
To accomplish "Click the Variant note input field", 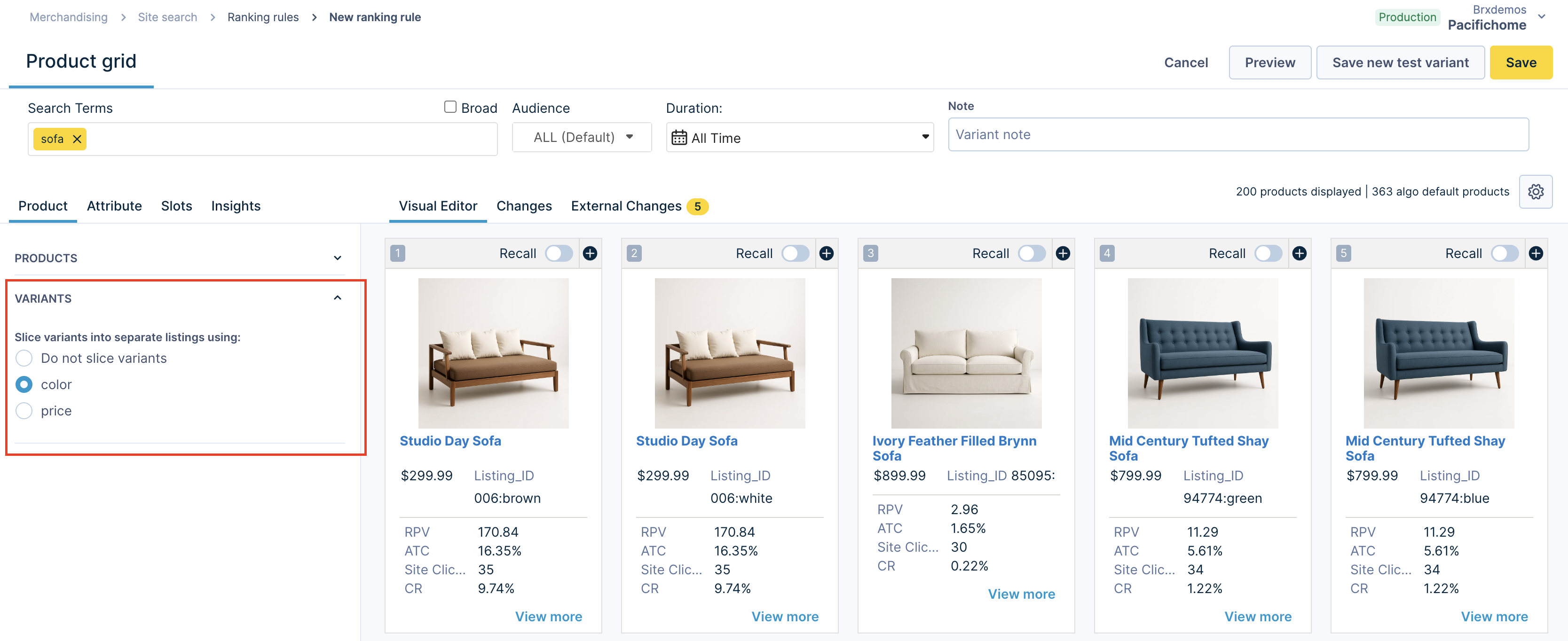I will tap(1237, 134).
